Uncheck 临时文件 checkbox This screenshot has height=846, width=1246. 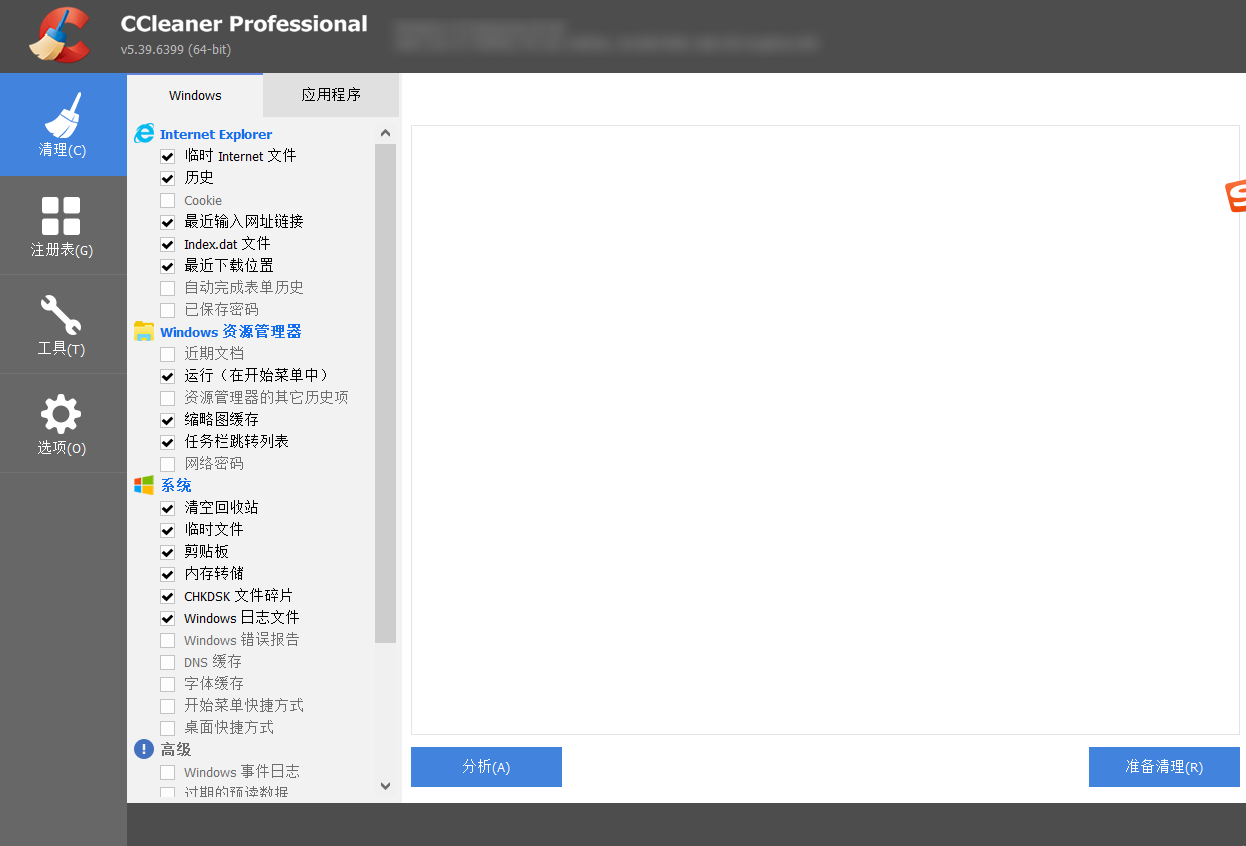(x=167, y=531)
